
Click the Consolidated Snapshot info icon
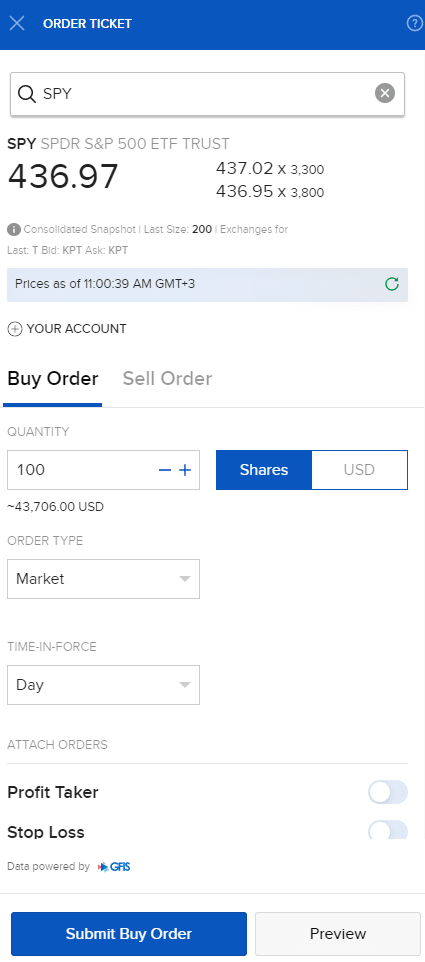(13, 229)
